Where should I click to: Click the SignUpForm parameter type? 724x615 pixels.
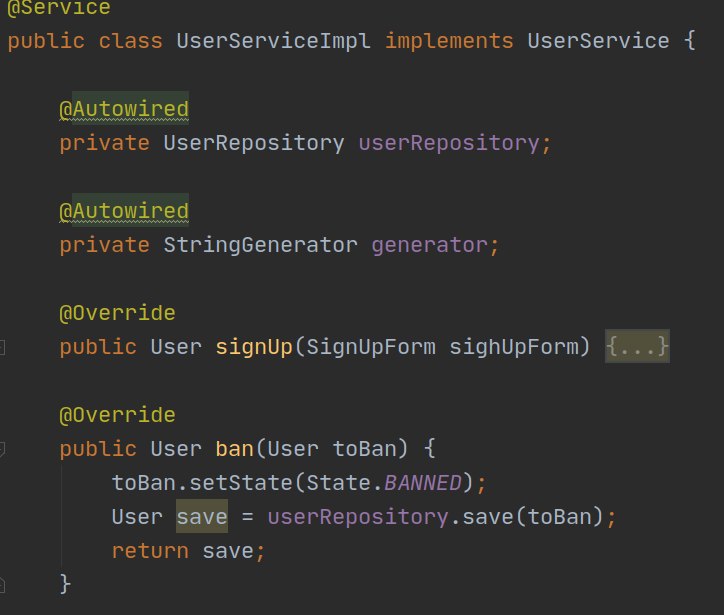371,347
